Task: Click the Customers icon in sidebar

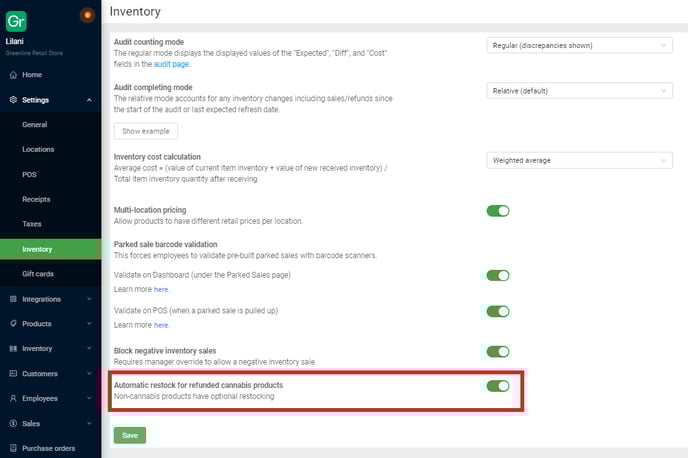Action: point(12,374)
